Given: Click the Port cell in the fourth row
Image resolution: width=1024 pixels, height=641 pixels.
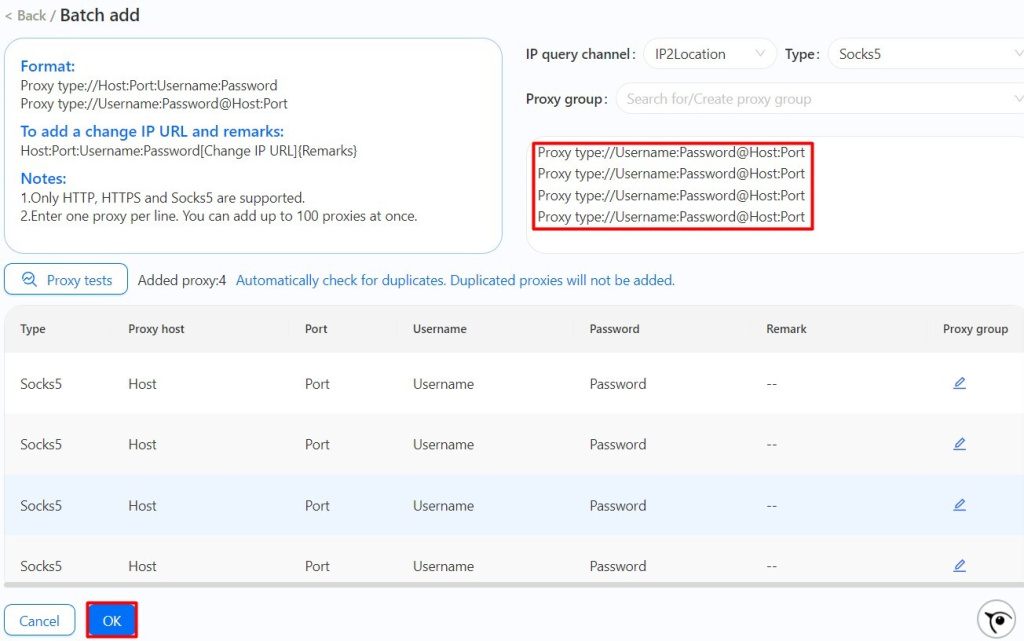Looking at the screenshot, I should click(x=317, y=566).
